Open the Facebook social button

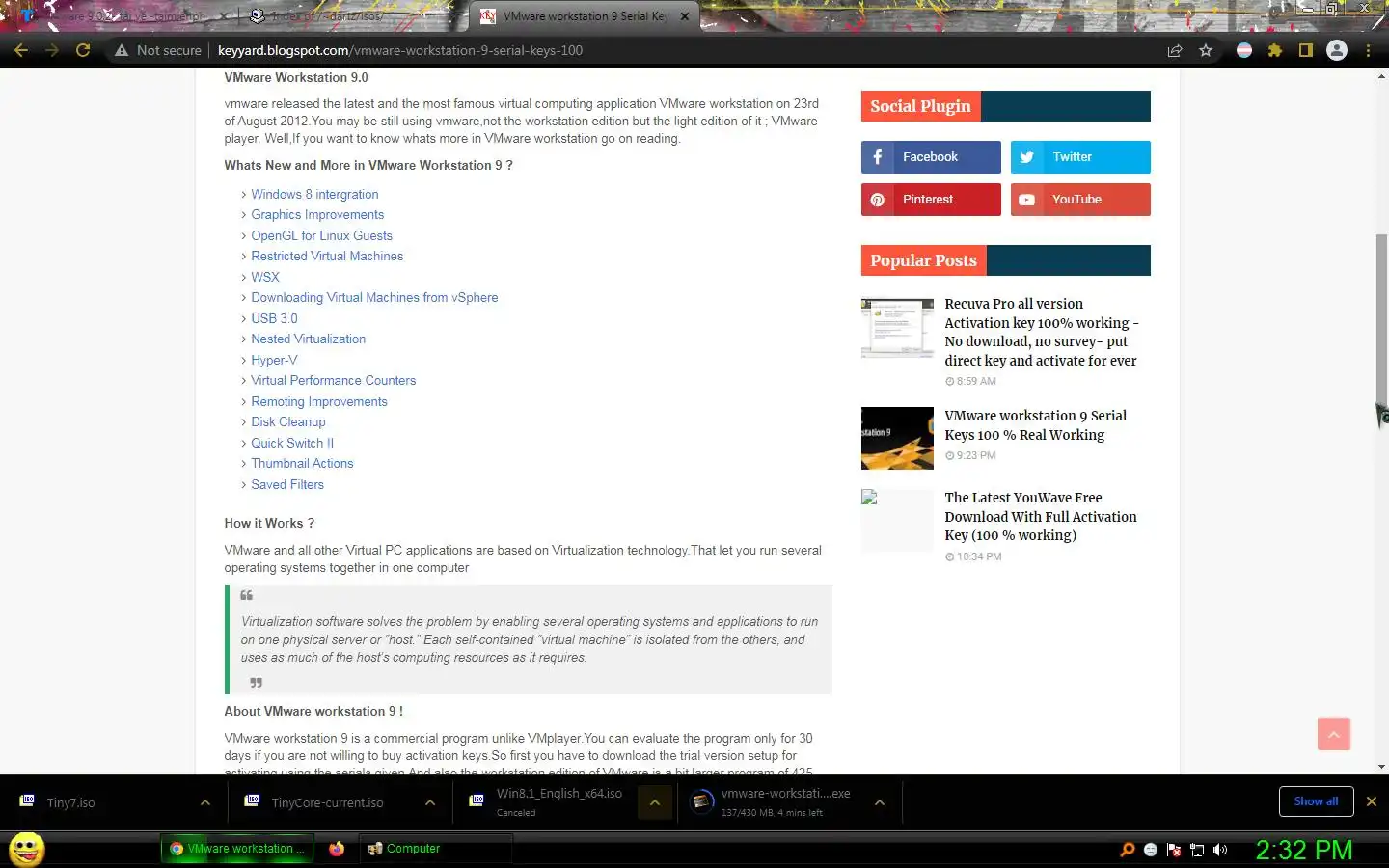(931, 157)
